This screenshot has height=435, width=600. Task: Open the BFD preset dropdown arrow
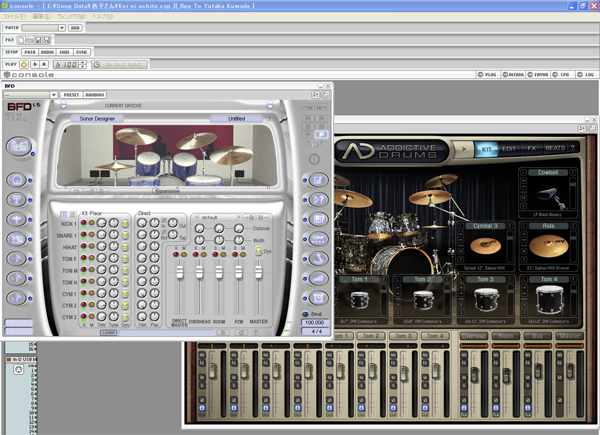[54, 95]
